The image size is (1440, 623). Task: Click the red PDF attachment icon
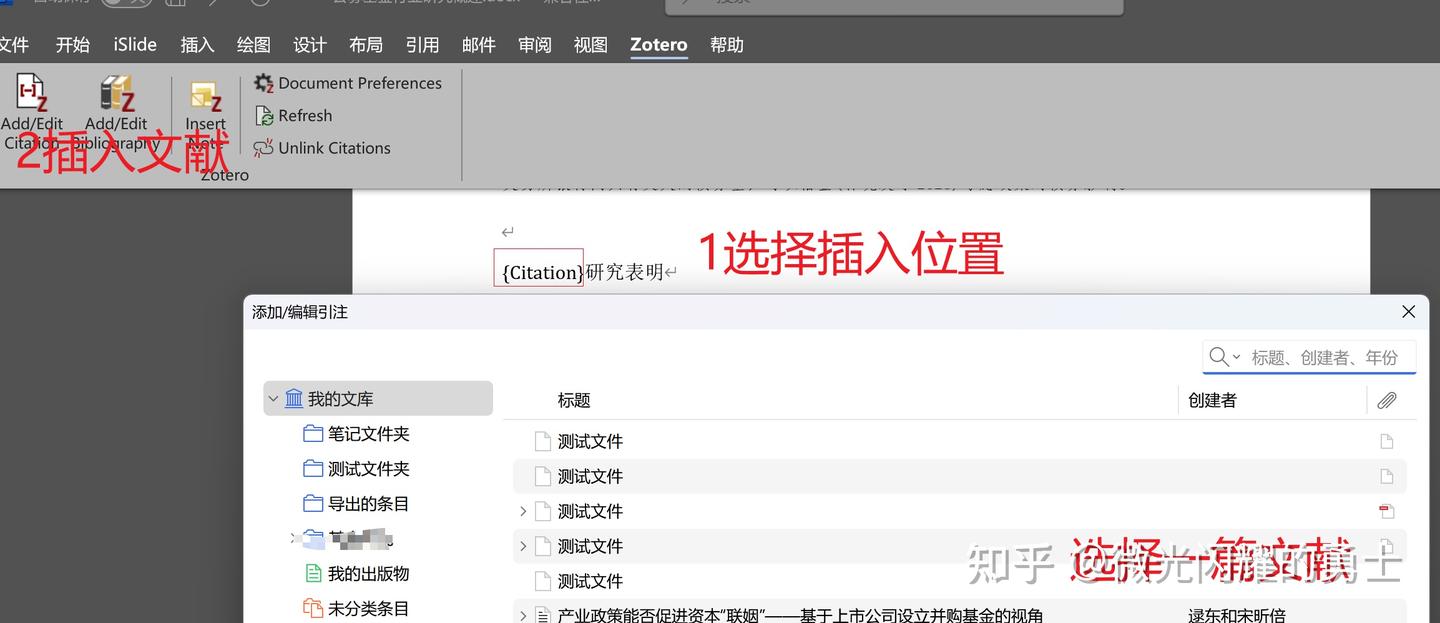pos(1386,511)
